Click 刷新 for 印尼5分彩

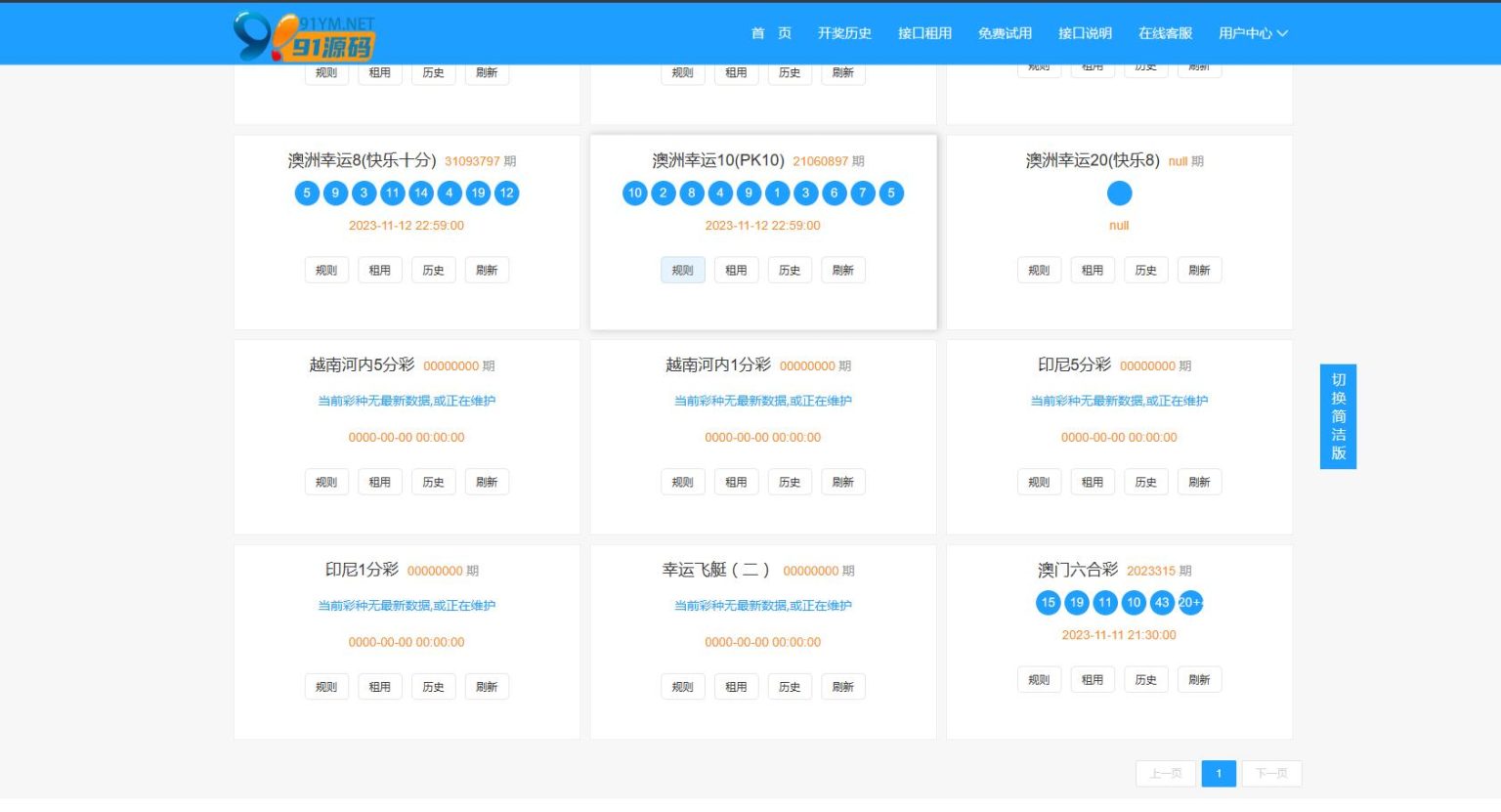(1199, 483)
